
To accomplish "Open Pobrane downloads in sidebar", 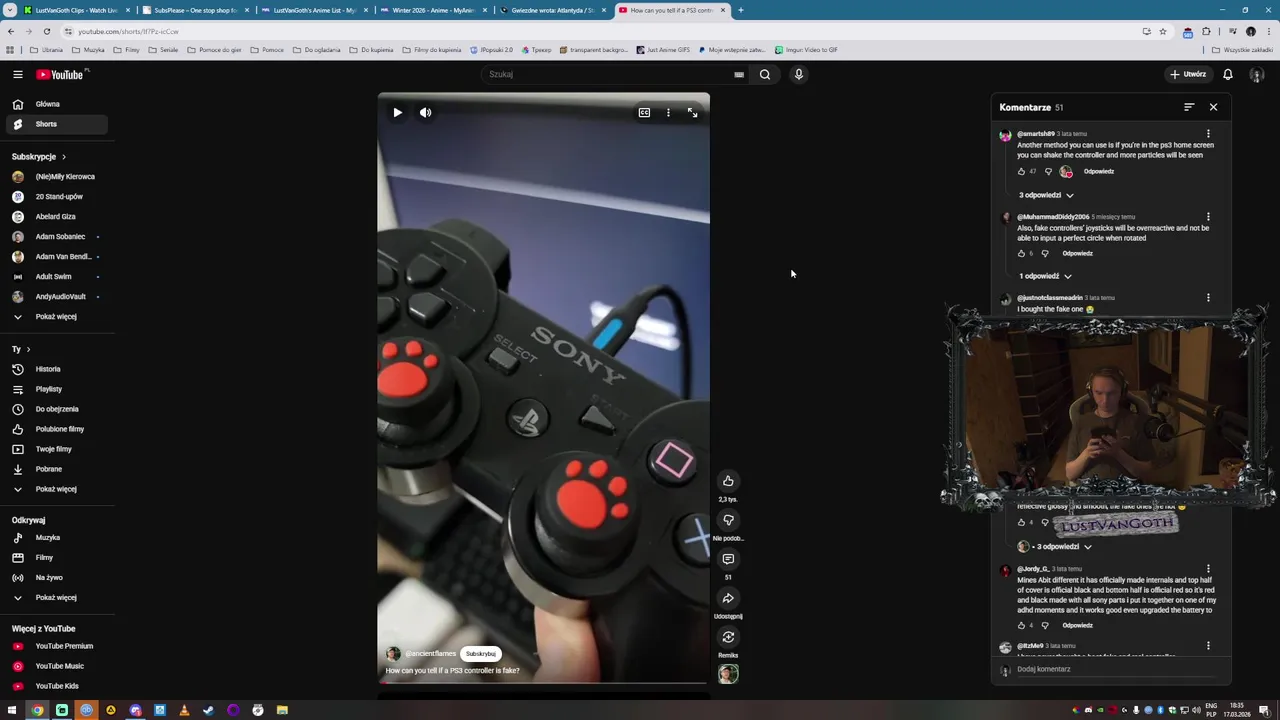I will [x=56, y=469].
